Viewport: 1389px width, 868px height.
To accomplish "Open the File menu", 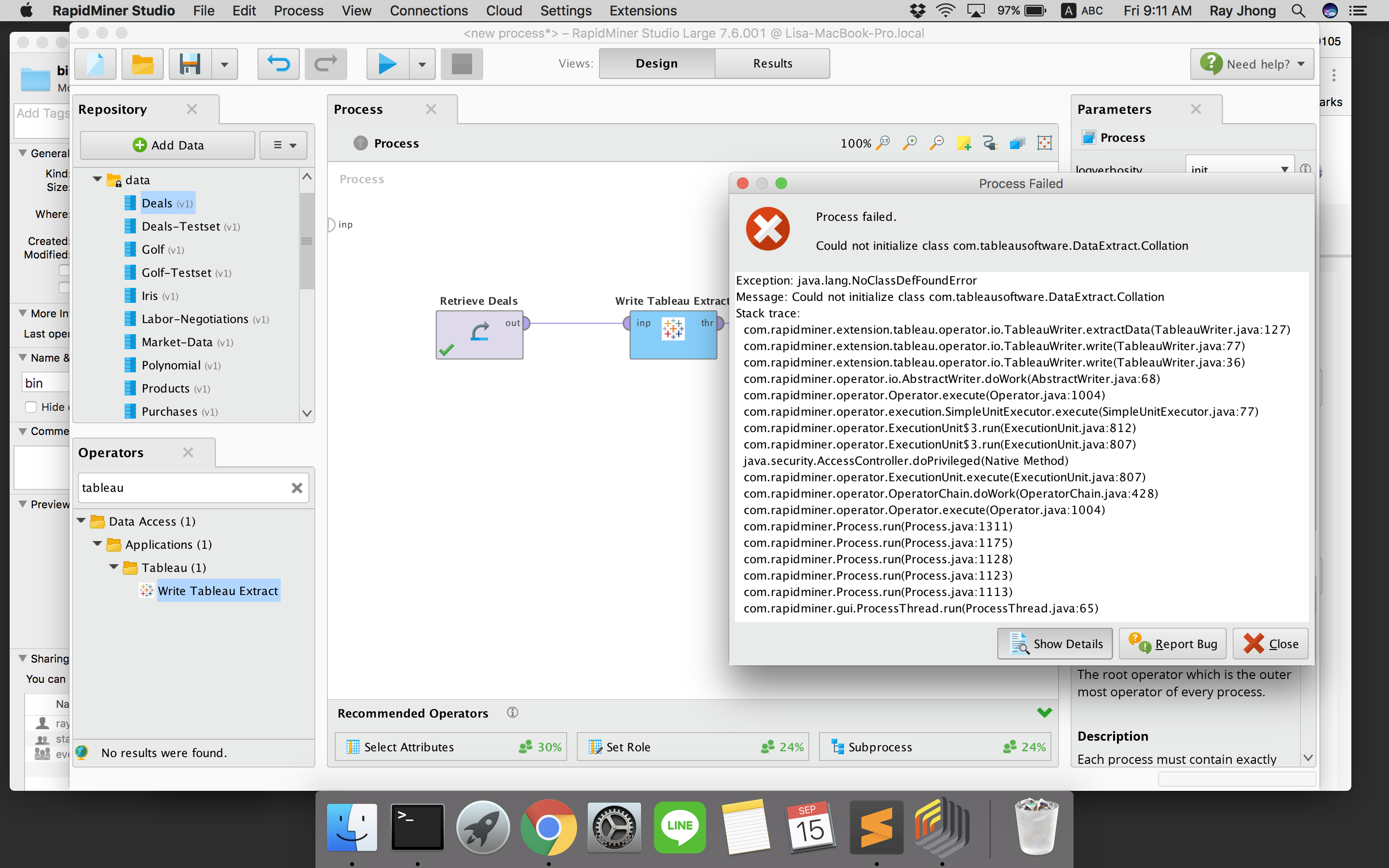I will [x=203, y=10].
